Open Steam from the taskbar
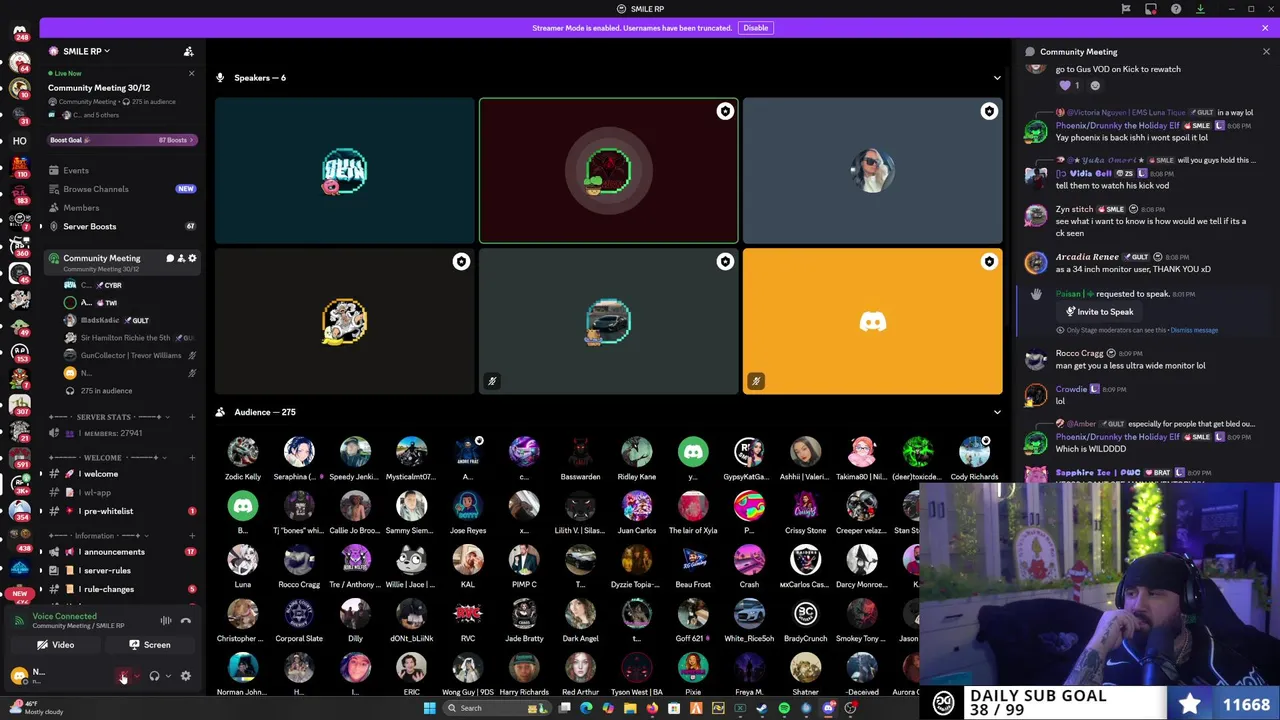Viewport: 1280px width, 720px height. pyautogui.click(x=762, y=708)
